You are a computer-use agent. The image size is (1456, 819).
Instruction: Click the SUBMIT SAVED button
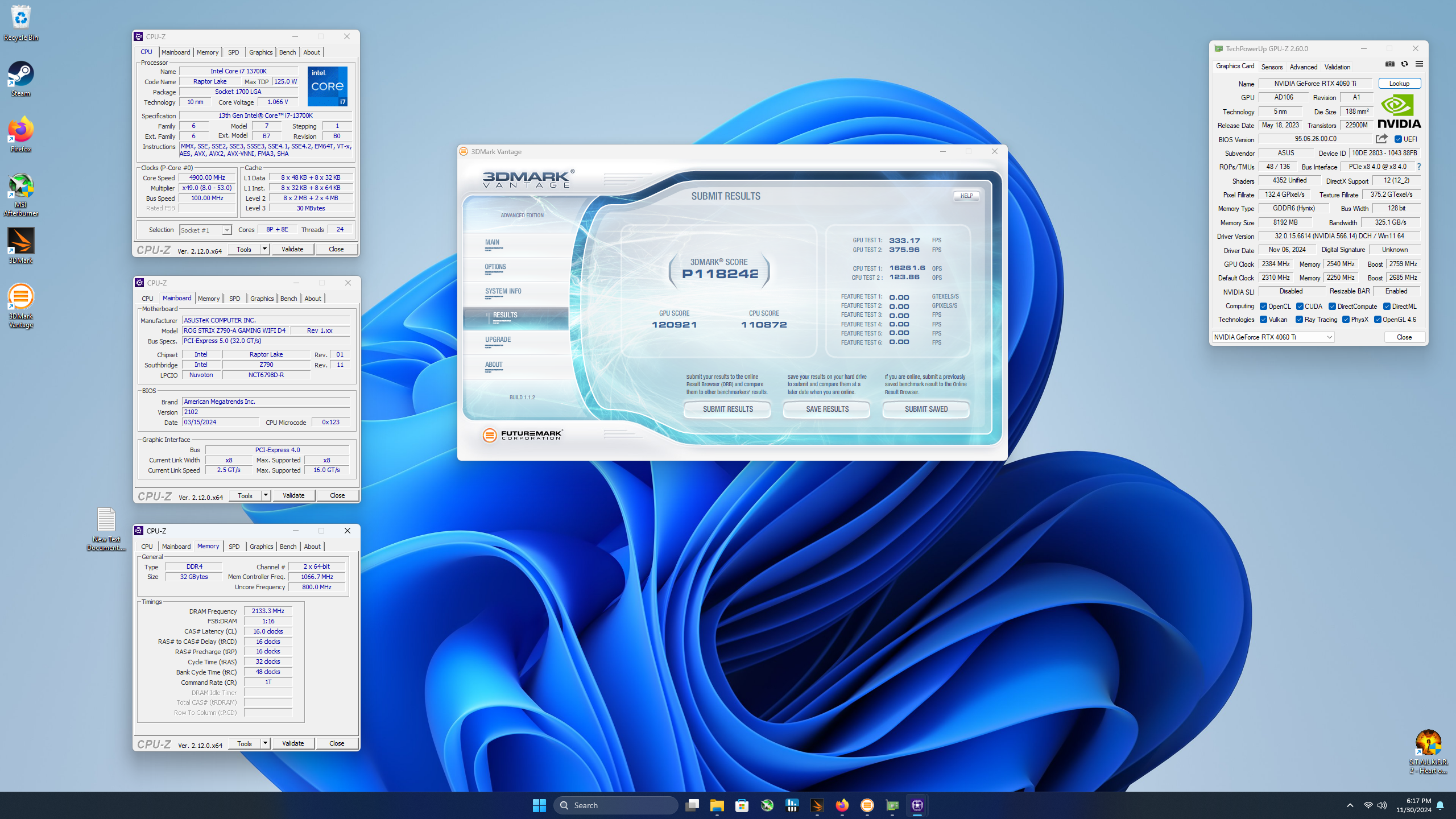(x=926, y=409)
